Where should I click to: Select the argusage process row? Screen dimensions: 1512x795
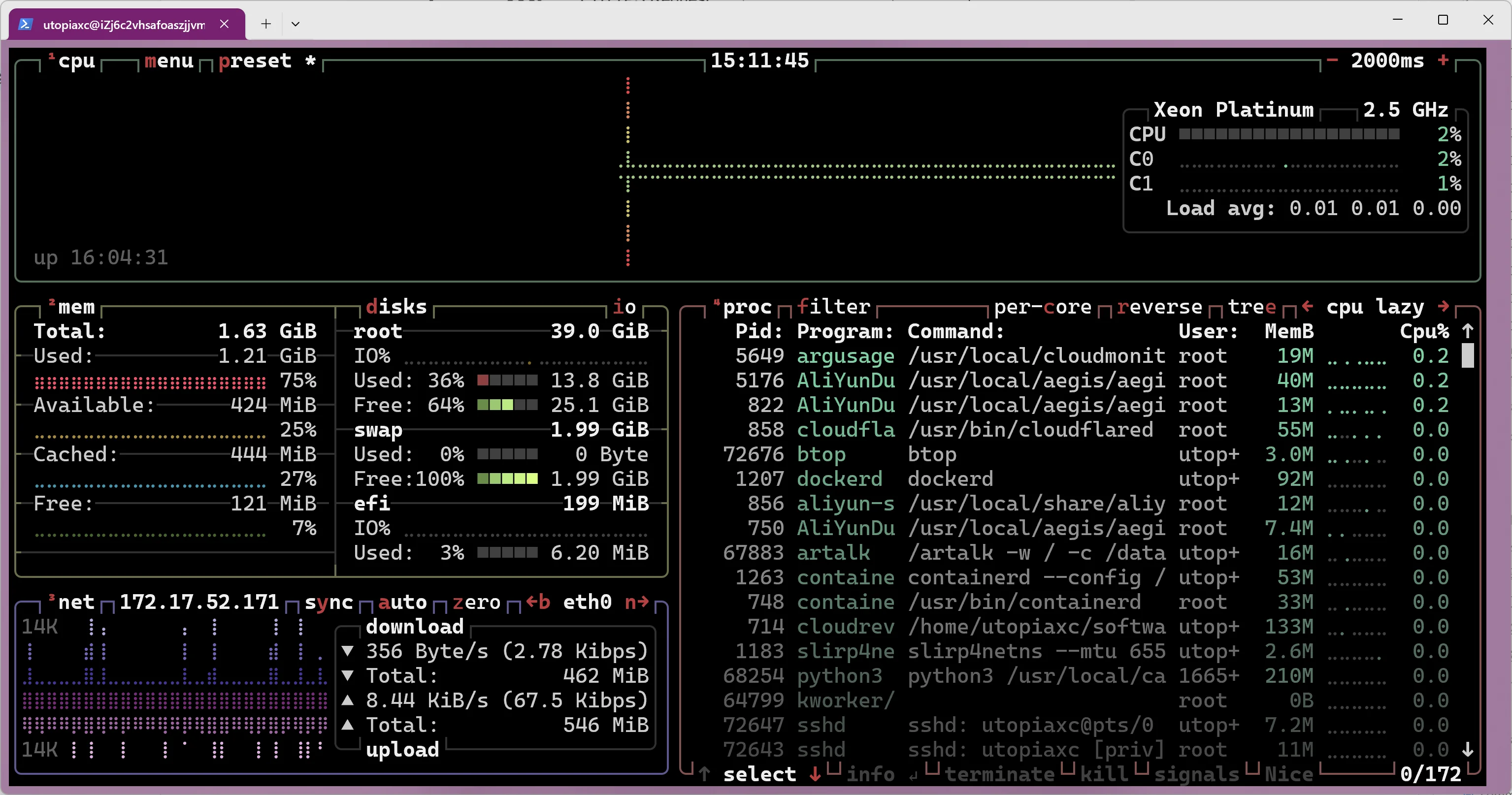click(x=1086, y=356)
